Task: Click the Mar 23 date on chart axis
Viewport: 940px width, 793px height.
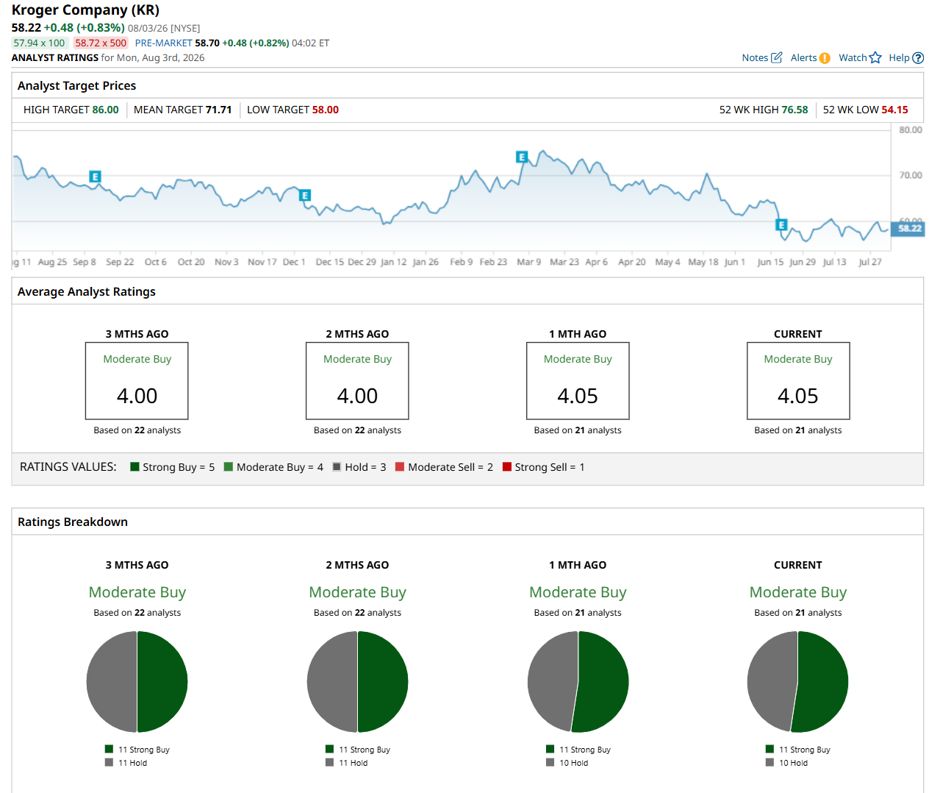Action: click(x=564, y=262)
